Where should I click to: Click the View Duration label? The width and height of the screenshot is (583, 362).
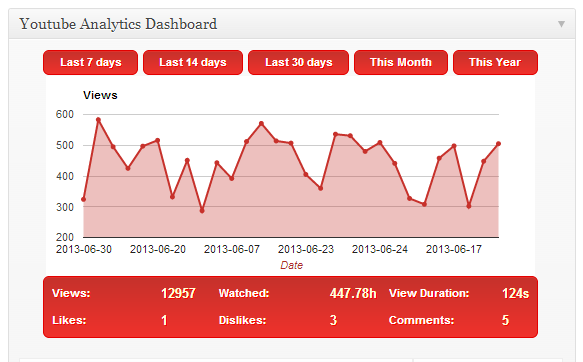point(429,294)
